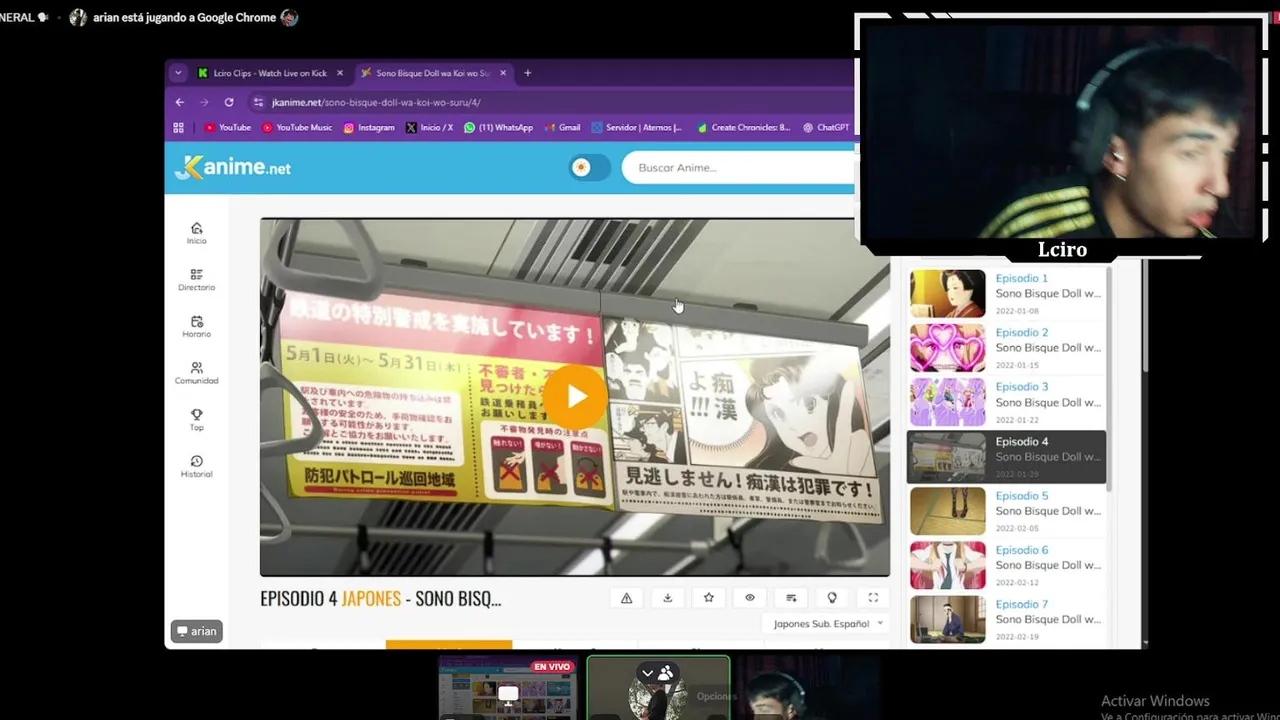Viewport: 1280px width, 720px height.
Task: Open the WhatsApp bookmark
Action: (x=498, y=127)
